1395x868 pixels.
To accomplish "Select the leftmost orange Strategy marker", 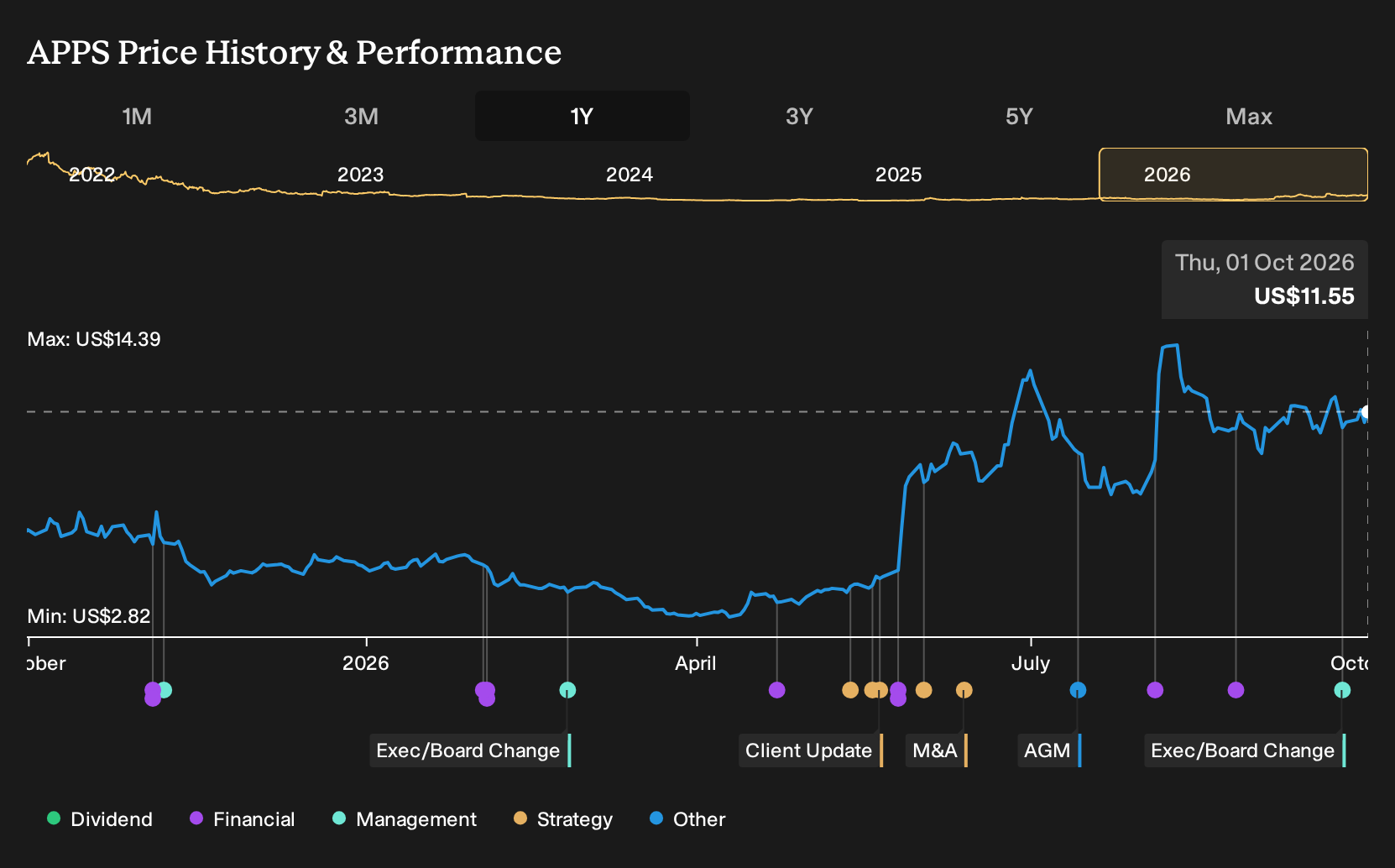I will 850,690.
